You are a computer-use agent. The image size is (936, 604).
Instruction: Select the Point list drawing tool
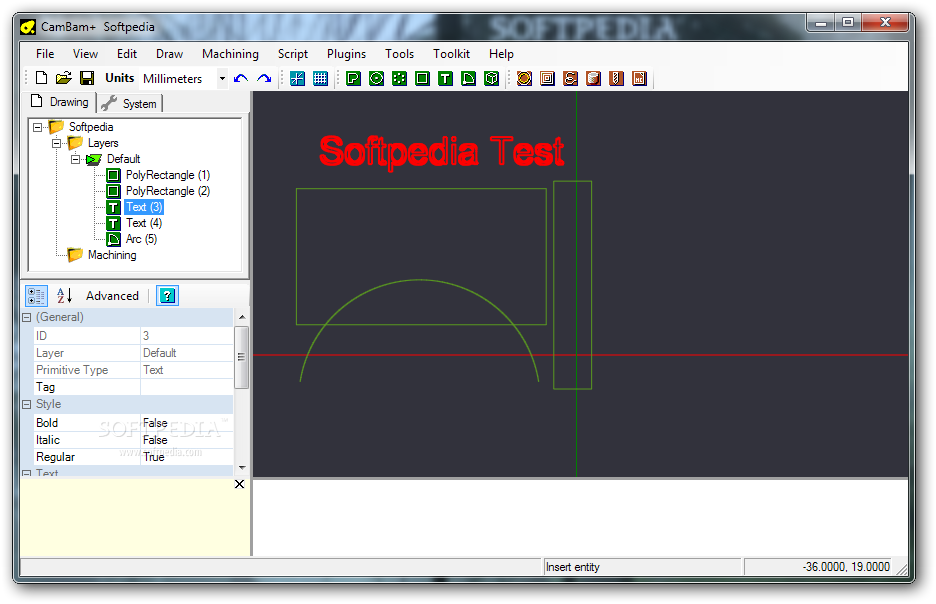pyautogui.click(x=399, y=78)
